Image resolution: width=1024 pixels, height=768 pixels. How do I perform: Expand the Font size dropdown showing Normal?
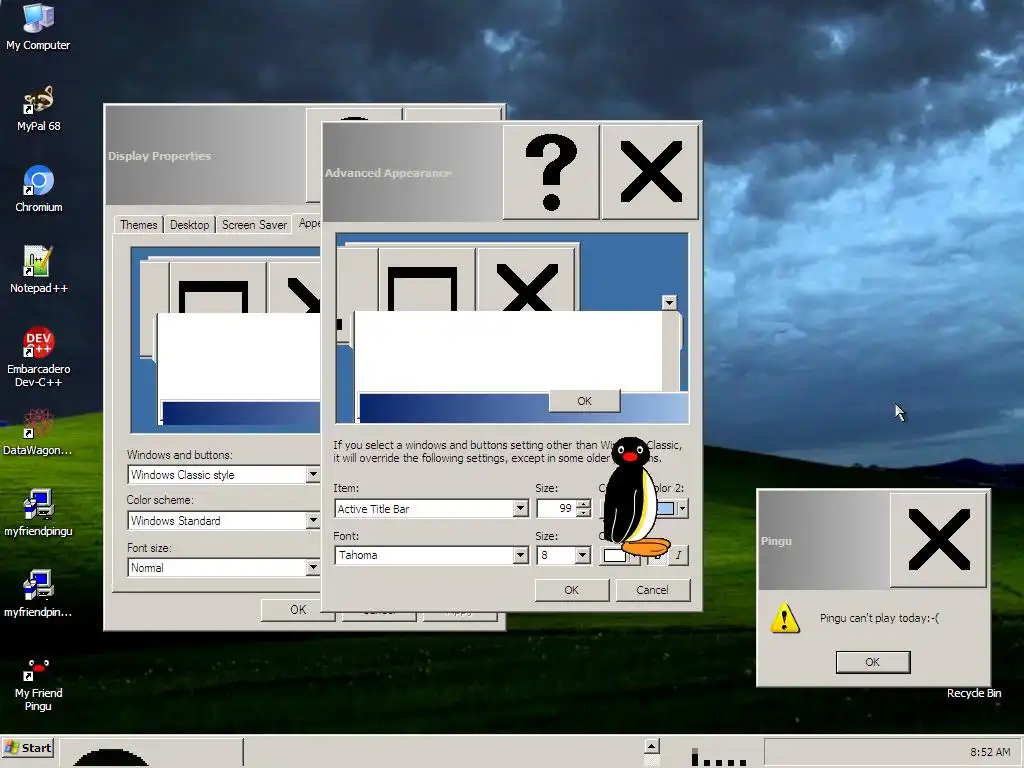pos(313,568)
